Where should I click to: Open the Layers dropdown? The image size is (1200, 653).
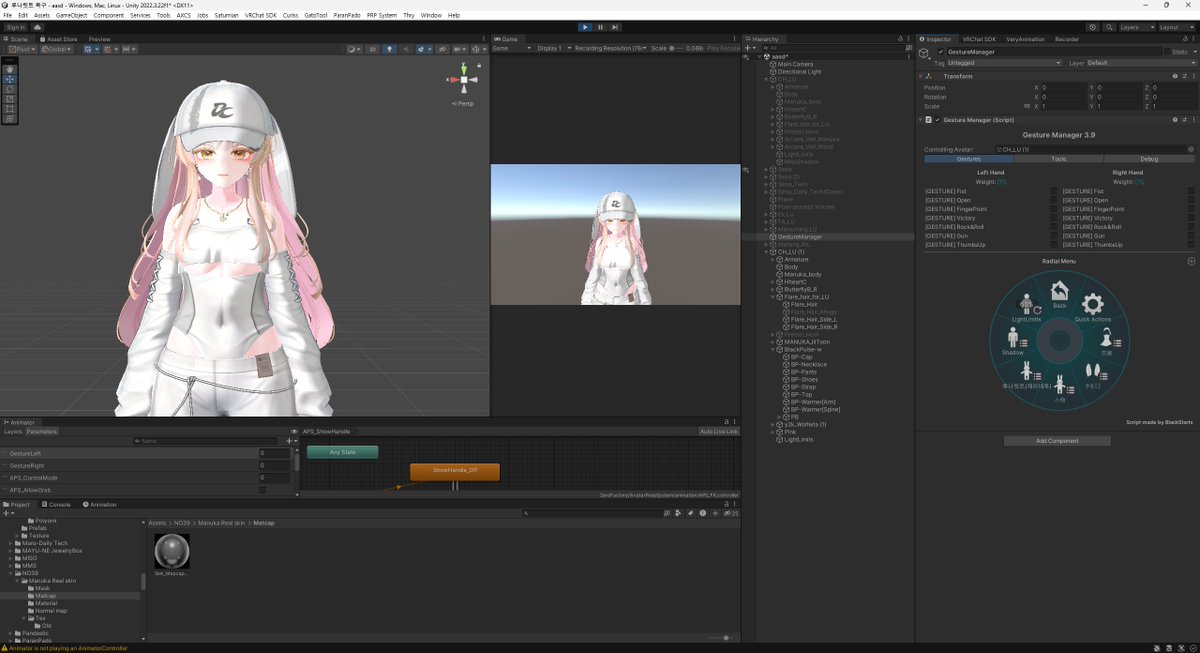[1135, 27]
